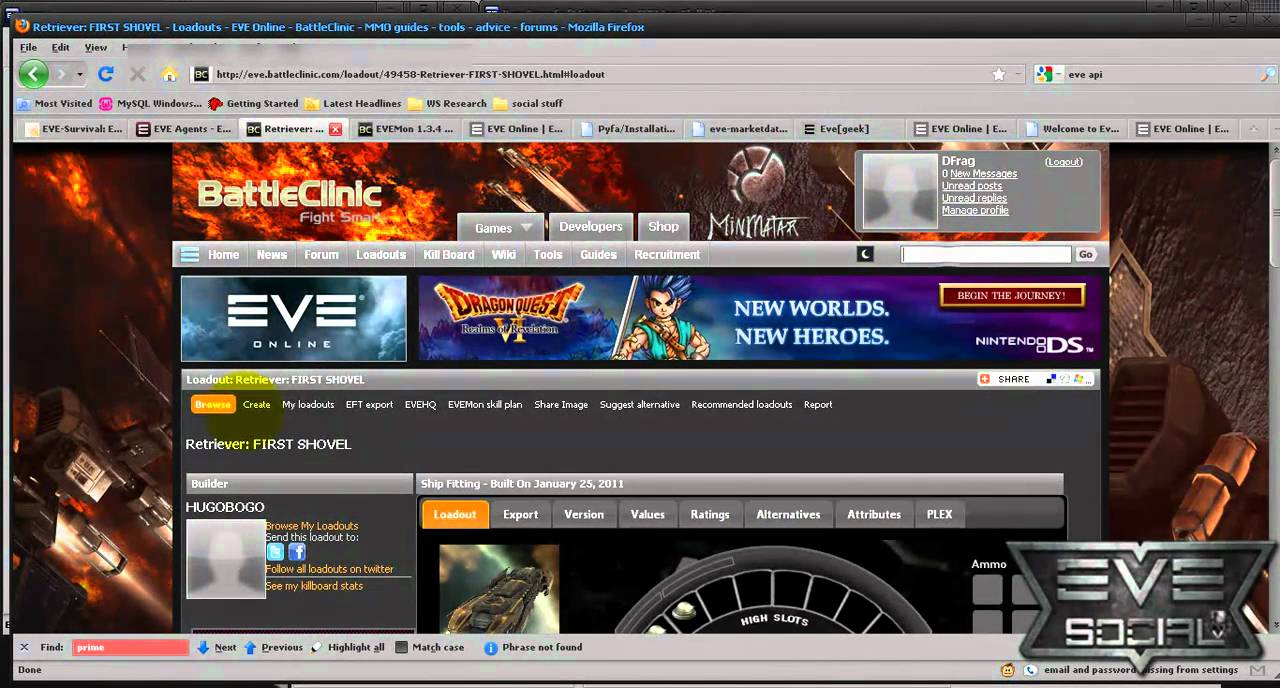Open the URL bar history dropdown
Image resolution: width=1280 pixels, height=688 pixels.
[1018, 74]
